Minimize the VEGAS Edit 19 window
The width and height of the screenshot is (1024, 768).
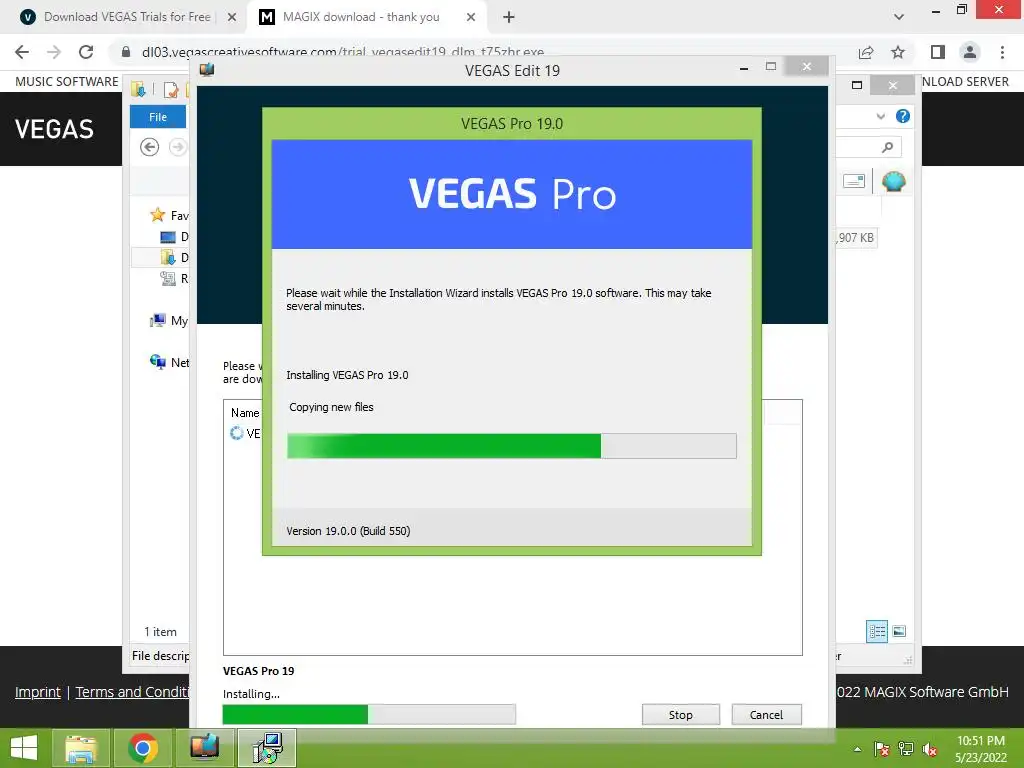pyautogui.click(x=744, y=67)
